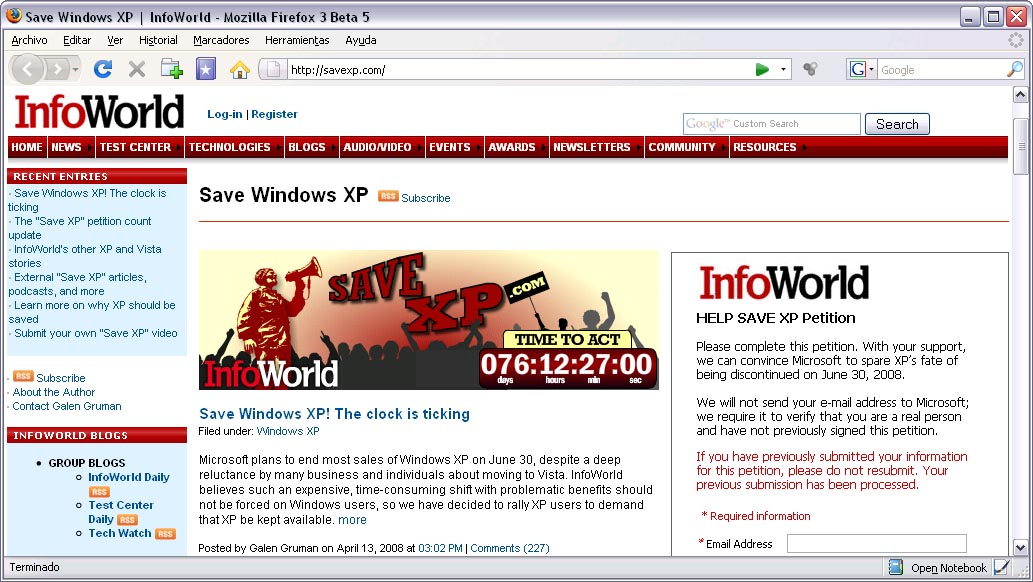1033x582 pixels.
Task: Click the RSS icon next to page title
Action: pos(388,196)
